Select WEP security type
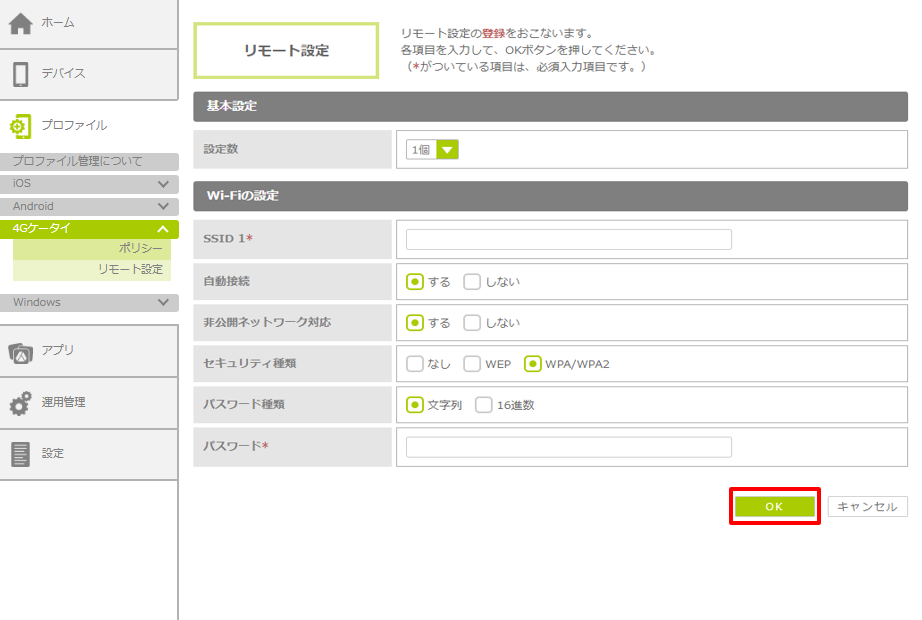This screenshot has height=620, width=922. pyautogui.click(x=473, y=364)
